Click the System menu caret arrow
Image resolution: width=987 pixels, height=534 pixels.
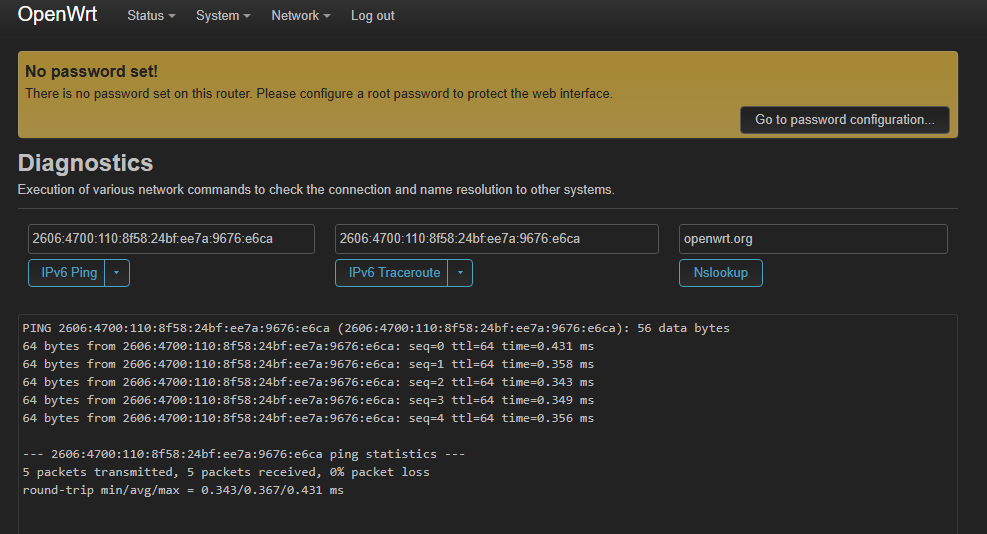247,16
